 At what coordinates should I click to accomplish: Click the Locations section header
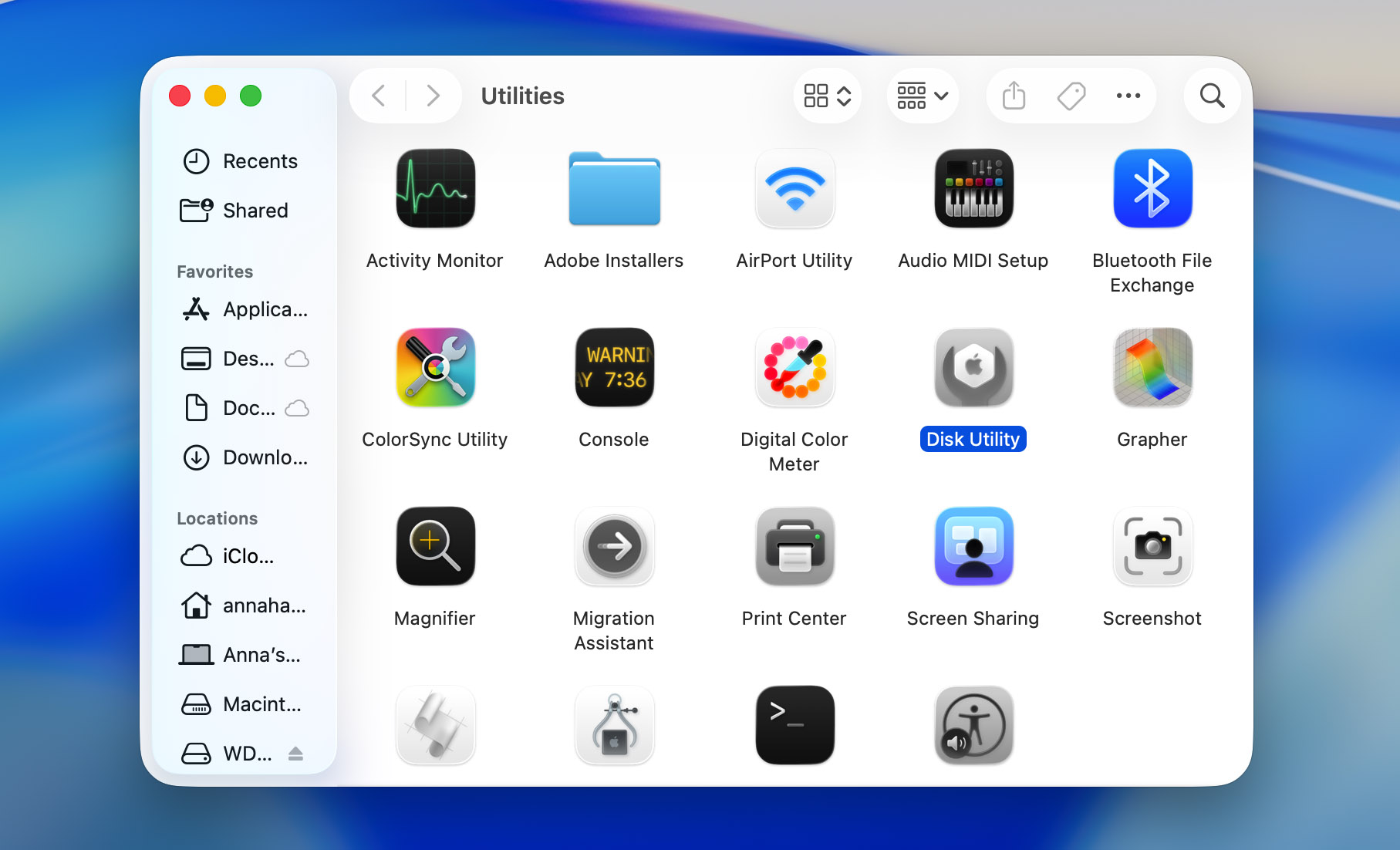point(218,518)
